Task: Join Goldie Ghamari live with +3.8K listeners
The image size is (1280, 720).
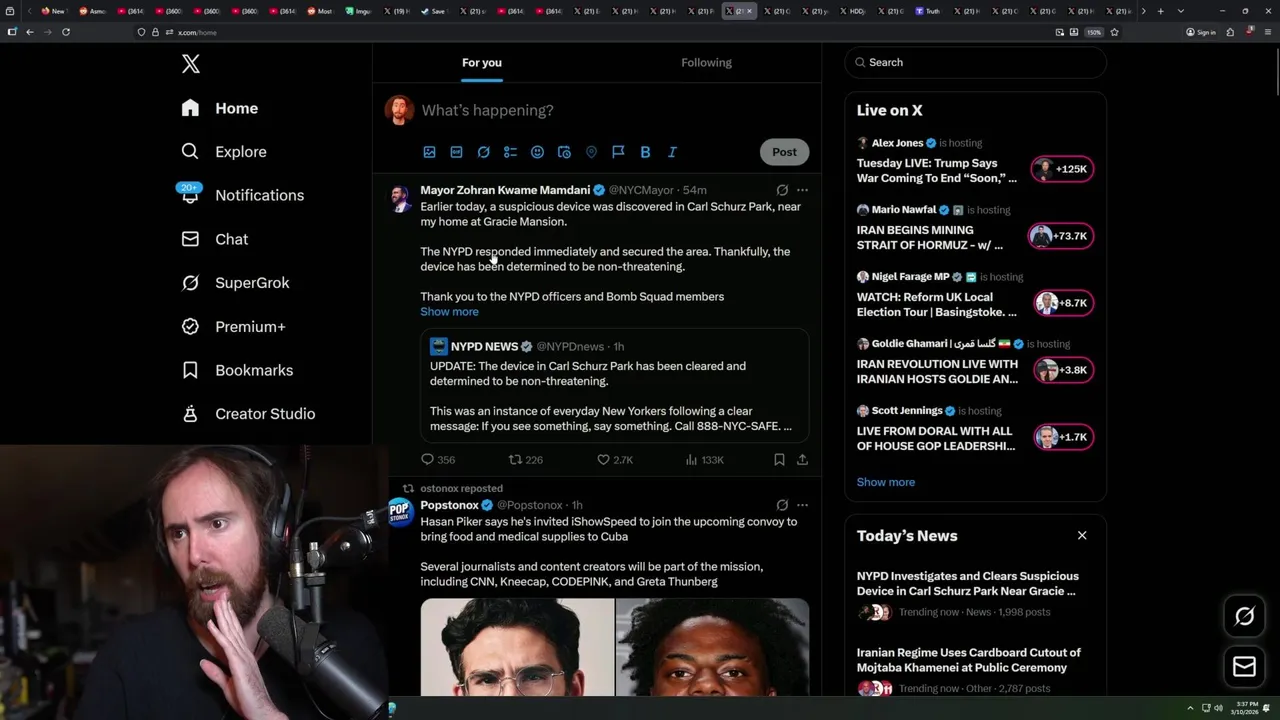Action: tap(1064, 370)
